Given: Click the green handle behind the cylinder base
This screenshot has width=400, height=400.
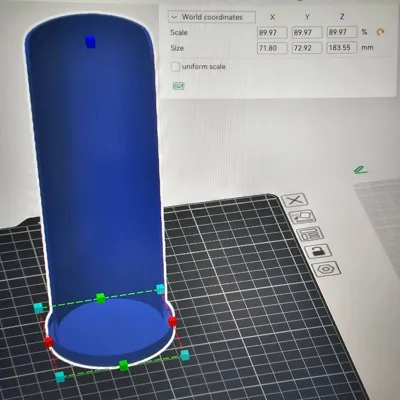Looking at the screenshot, I should (101, 298).
